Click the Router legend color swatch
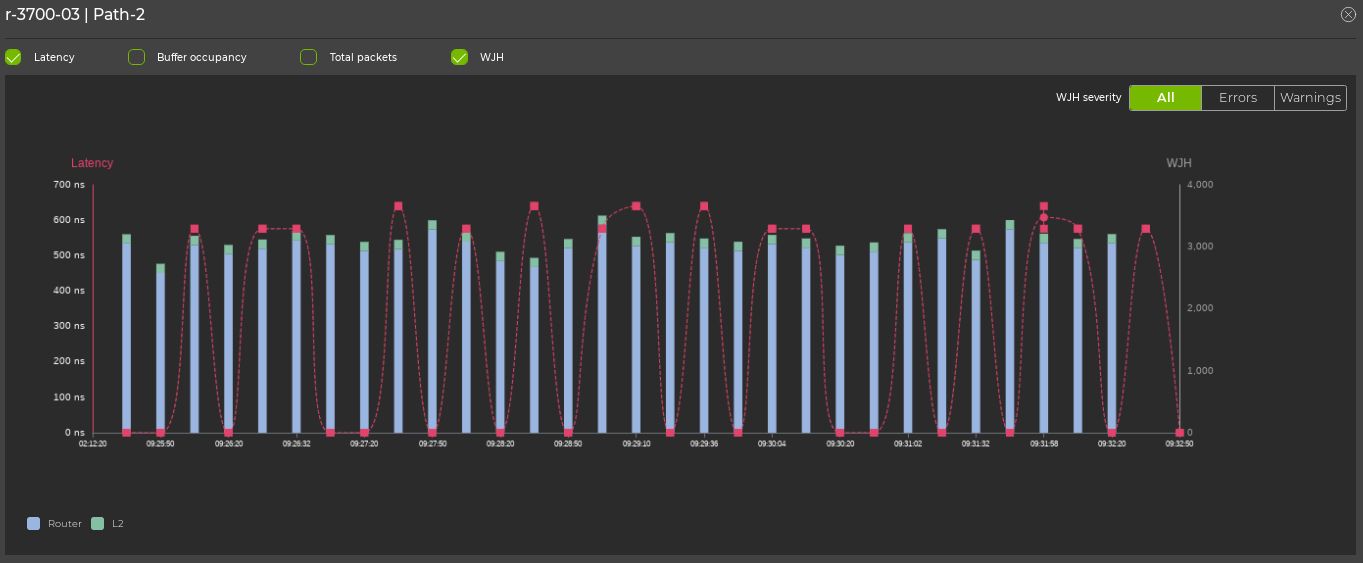The width and height of the screenshot is (1363, 563). [34, 523]
